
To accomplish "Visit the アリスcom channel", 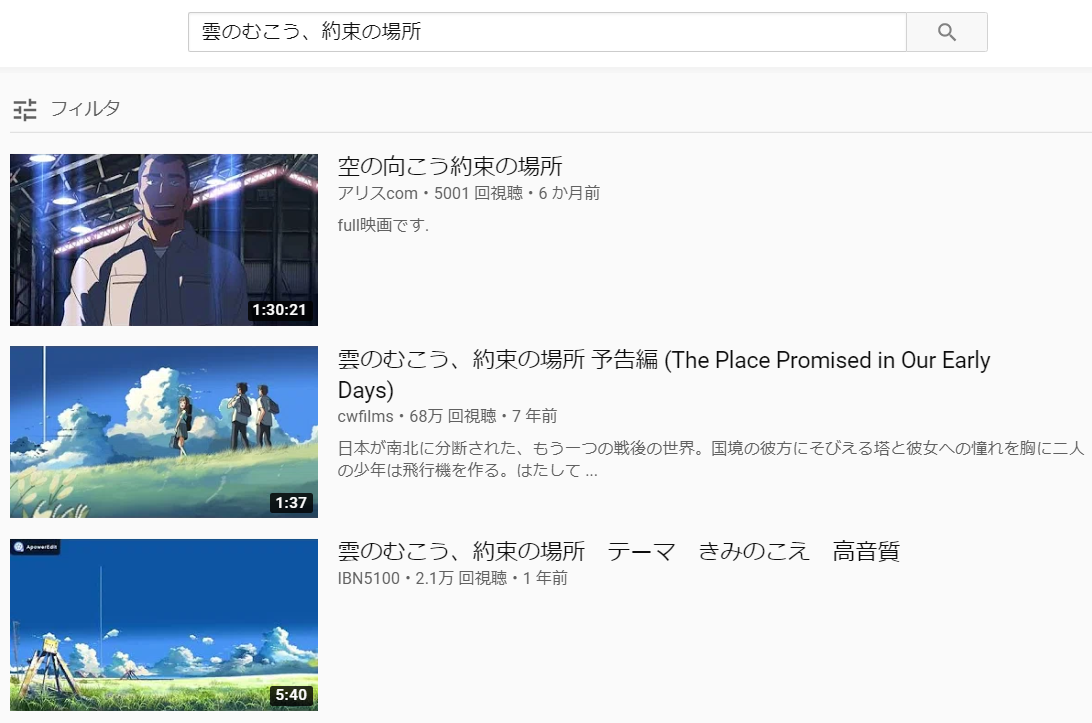I will tap(377, 193).
